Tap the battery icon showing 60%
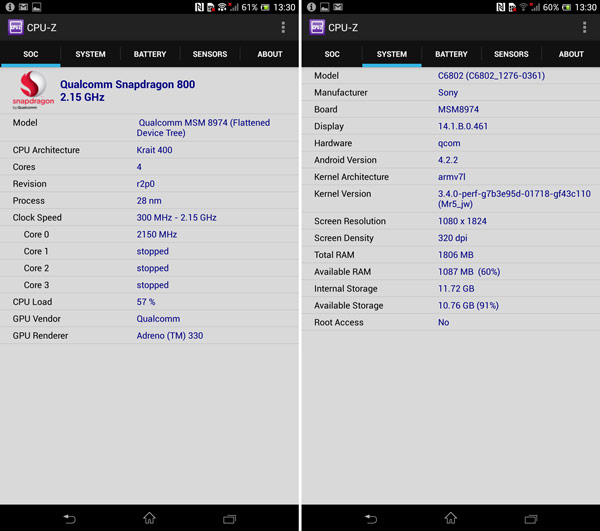 (567, 7)
